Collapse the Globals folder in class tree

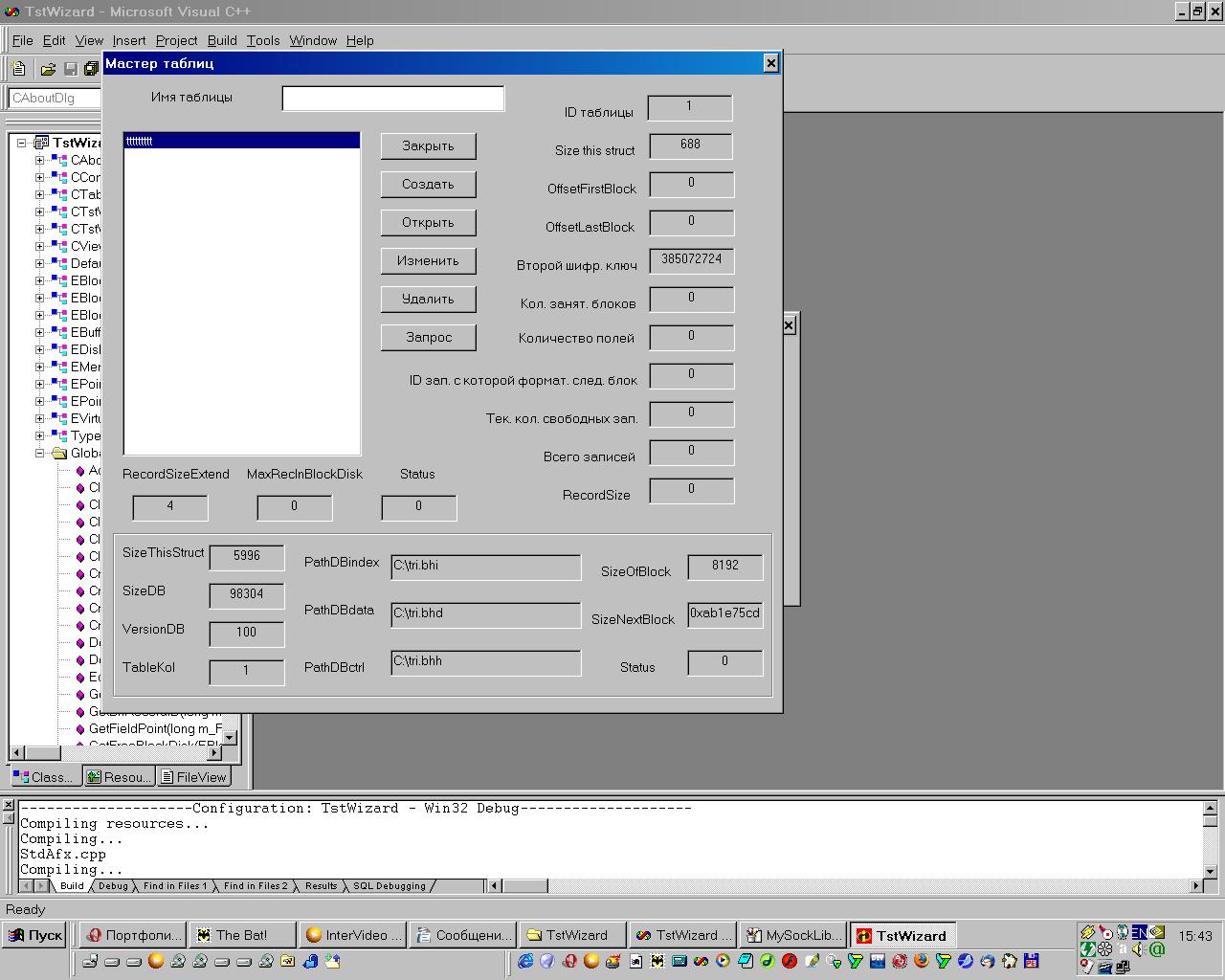[x=40, y=453]
